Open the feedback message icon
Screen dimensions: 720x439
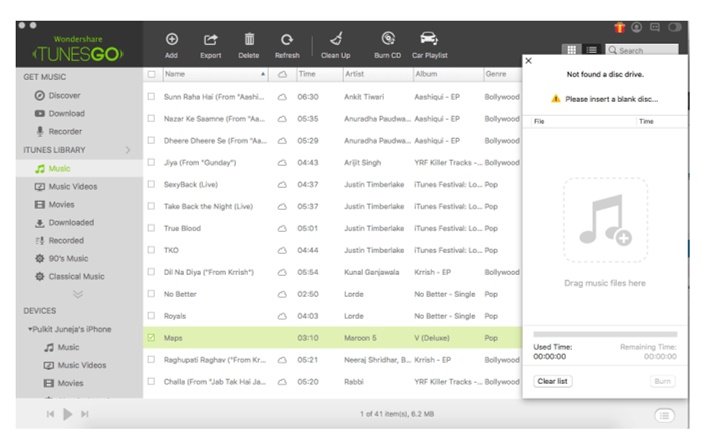pyautogui.click(x=655, y=28)
